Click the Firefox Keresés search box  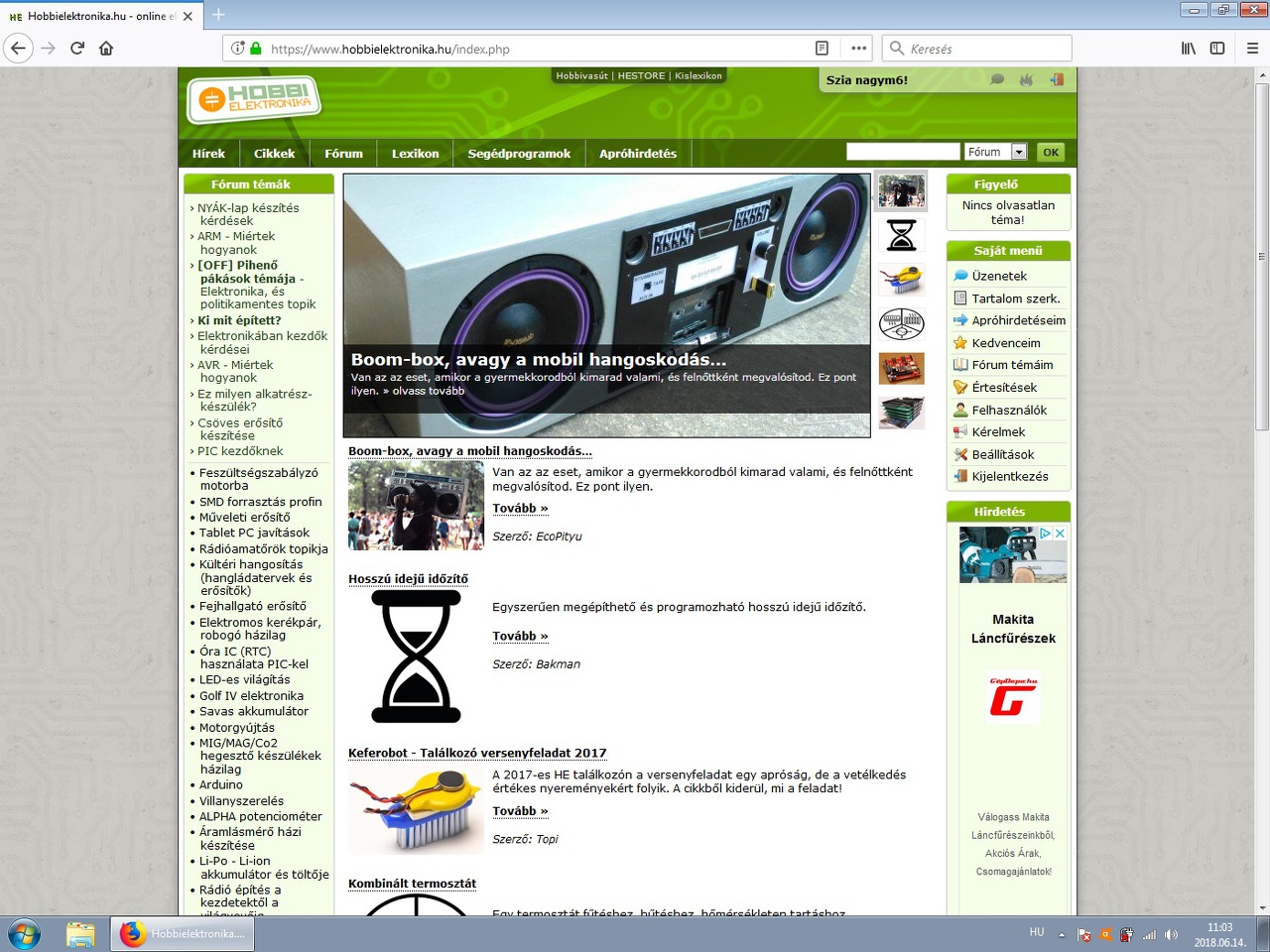pyautogui.click(x=976, y=48)
